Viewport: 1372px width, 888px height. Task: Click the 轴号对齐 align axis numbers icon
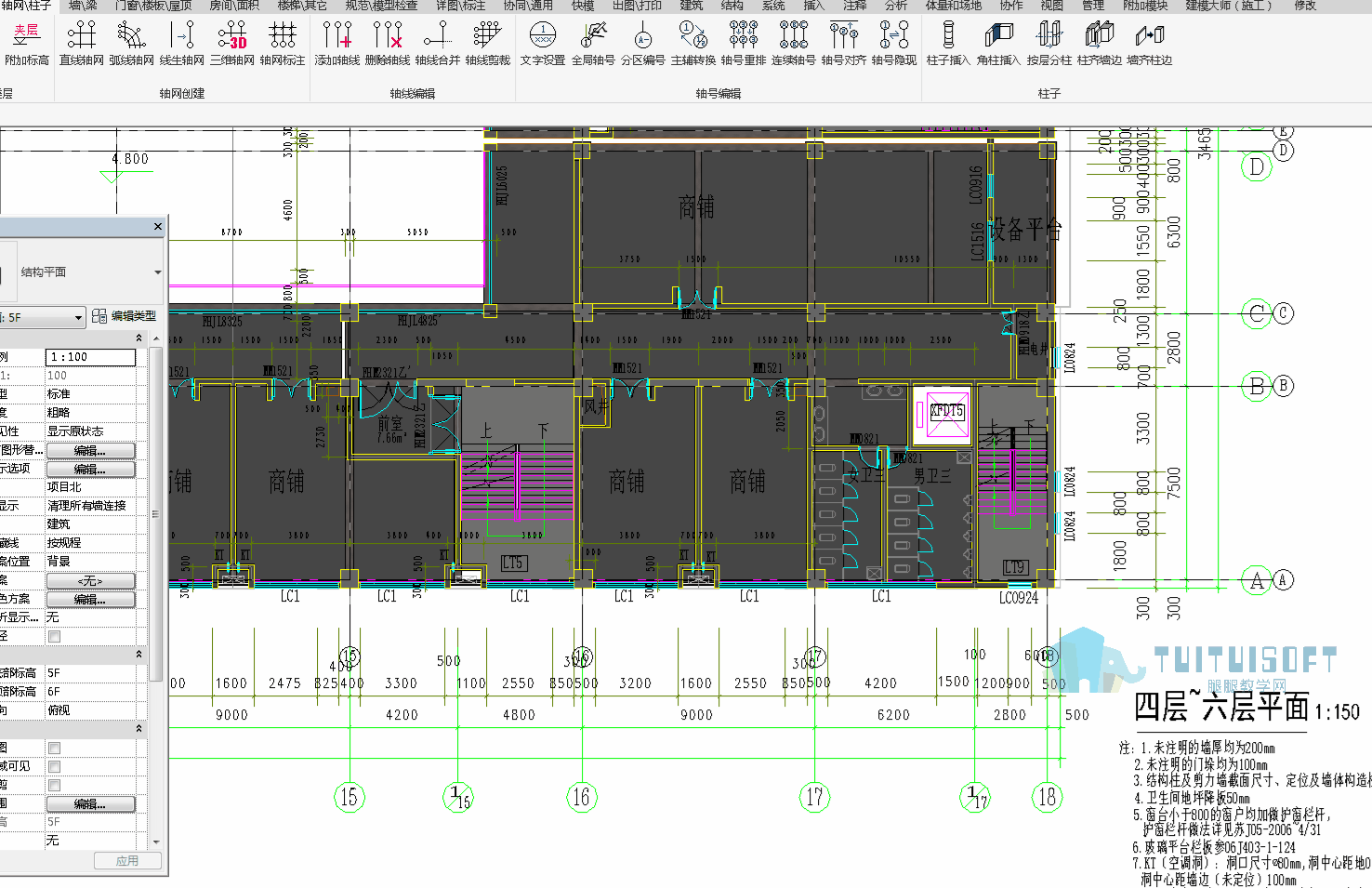pos(843,43)
